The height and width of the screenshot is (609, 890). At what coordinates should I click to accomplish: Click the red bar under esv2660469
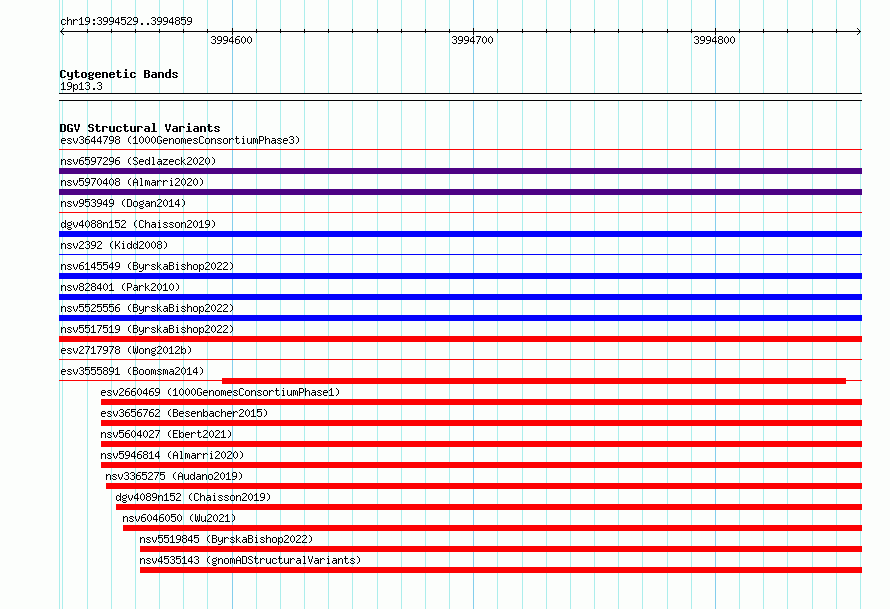(x=481, y=402)
